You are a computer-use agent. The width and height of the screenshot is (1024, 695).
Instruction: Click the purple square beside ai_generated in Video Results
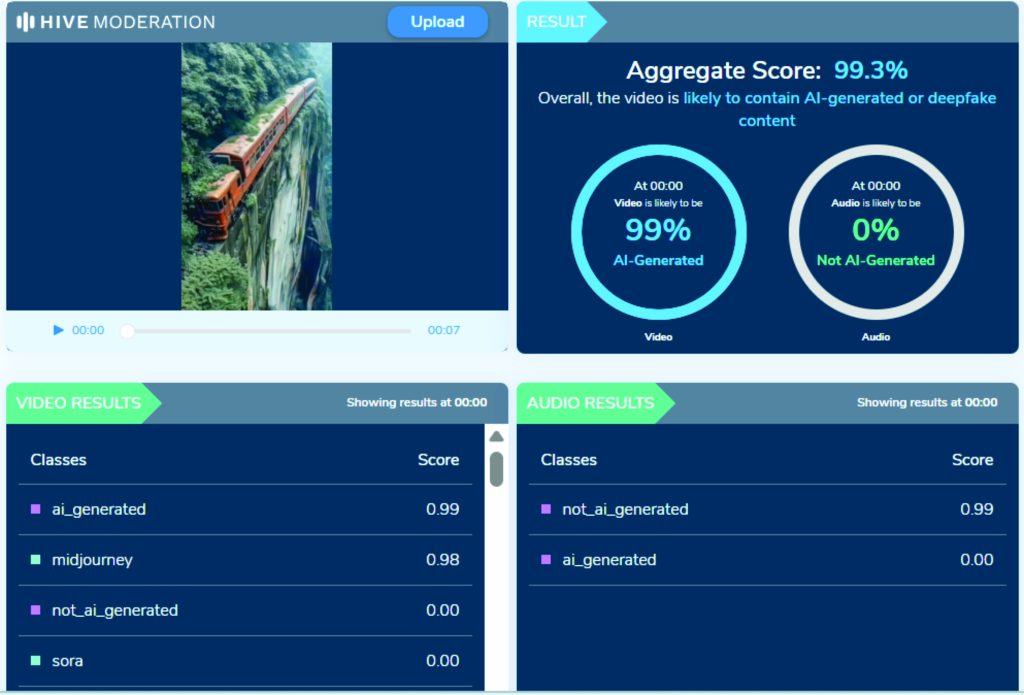tap(36, 509)
